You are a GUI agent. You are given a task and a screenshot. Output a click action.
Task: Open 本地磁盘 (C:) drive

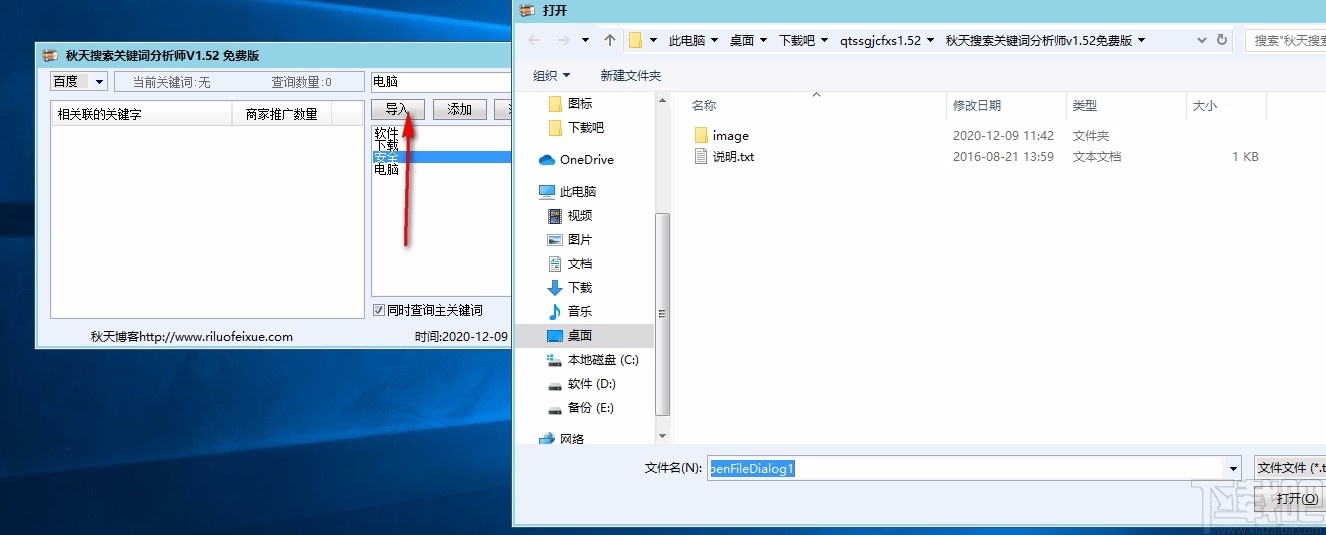click(593, 359)
